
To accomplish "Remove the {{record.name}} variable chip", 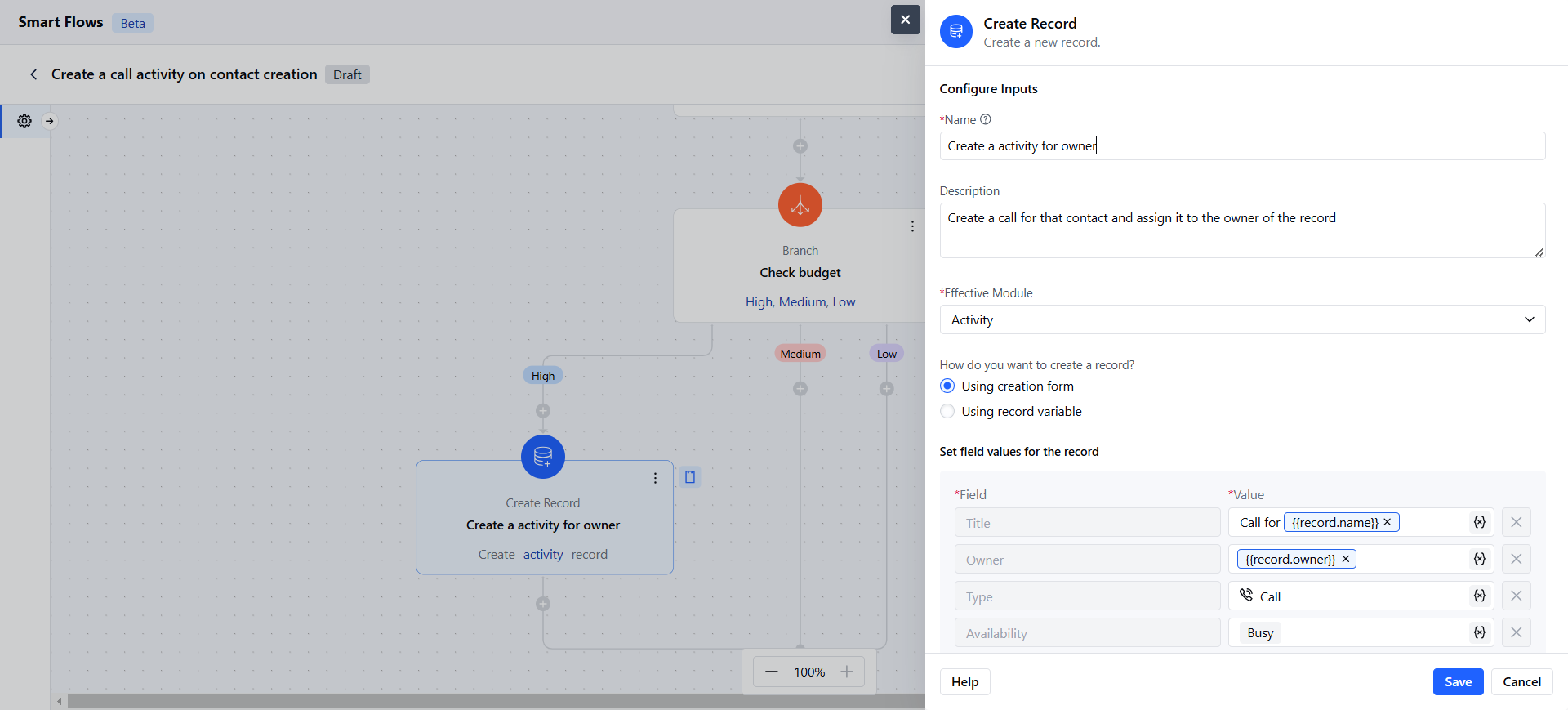I will 1388,522.
